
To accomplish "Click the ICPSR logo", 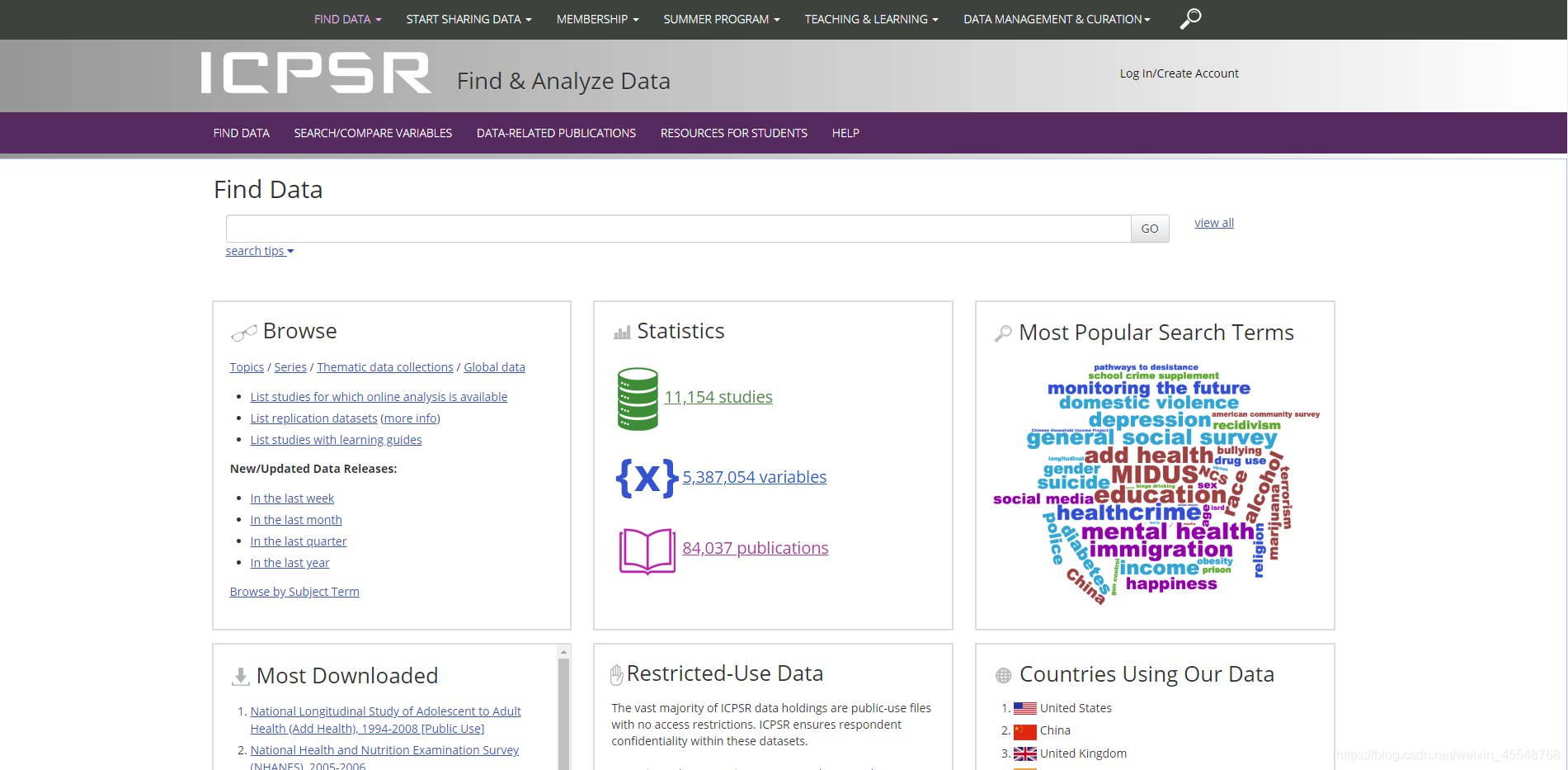I will coord(316,73).
